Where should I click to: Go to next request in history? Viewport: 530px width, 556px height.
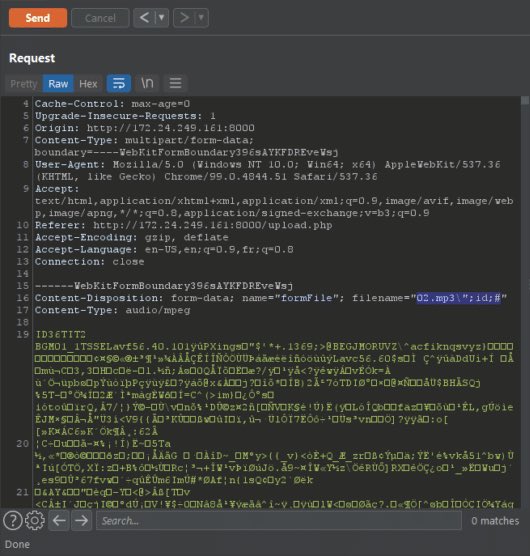184,17
